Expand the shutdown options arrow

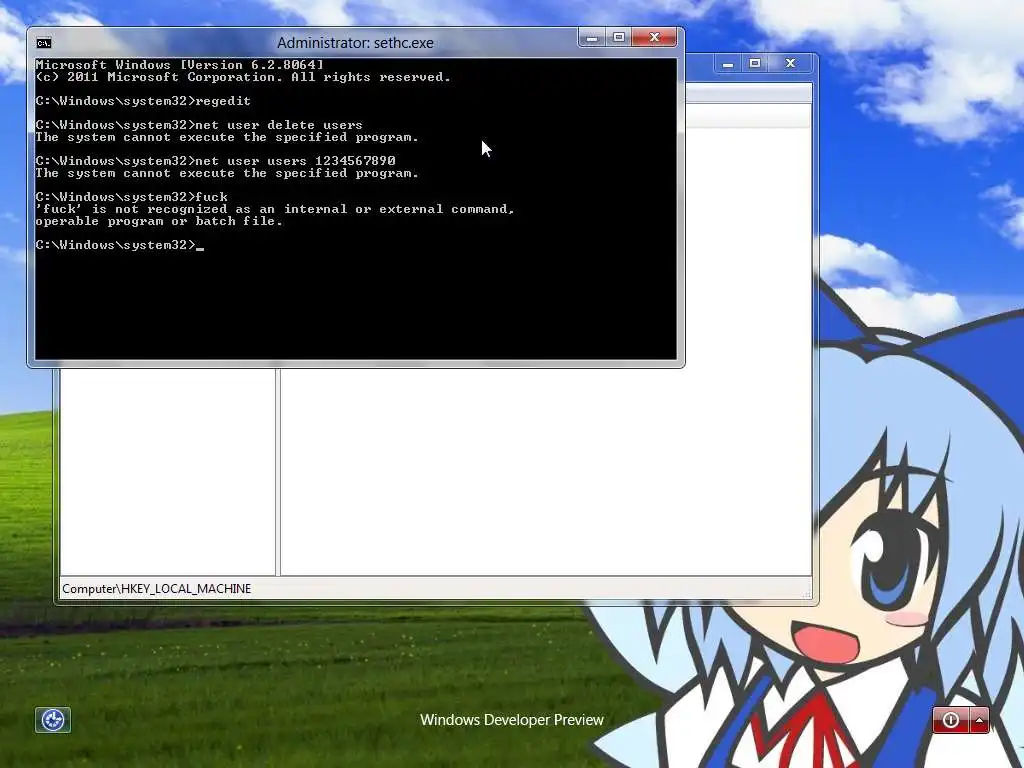(980, 720)
